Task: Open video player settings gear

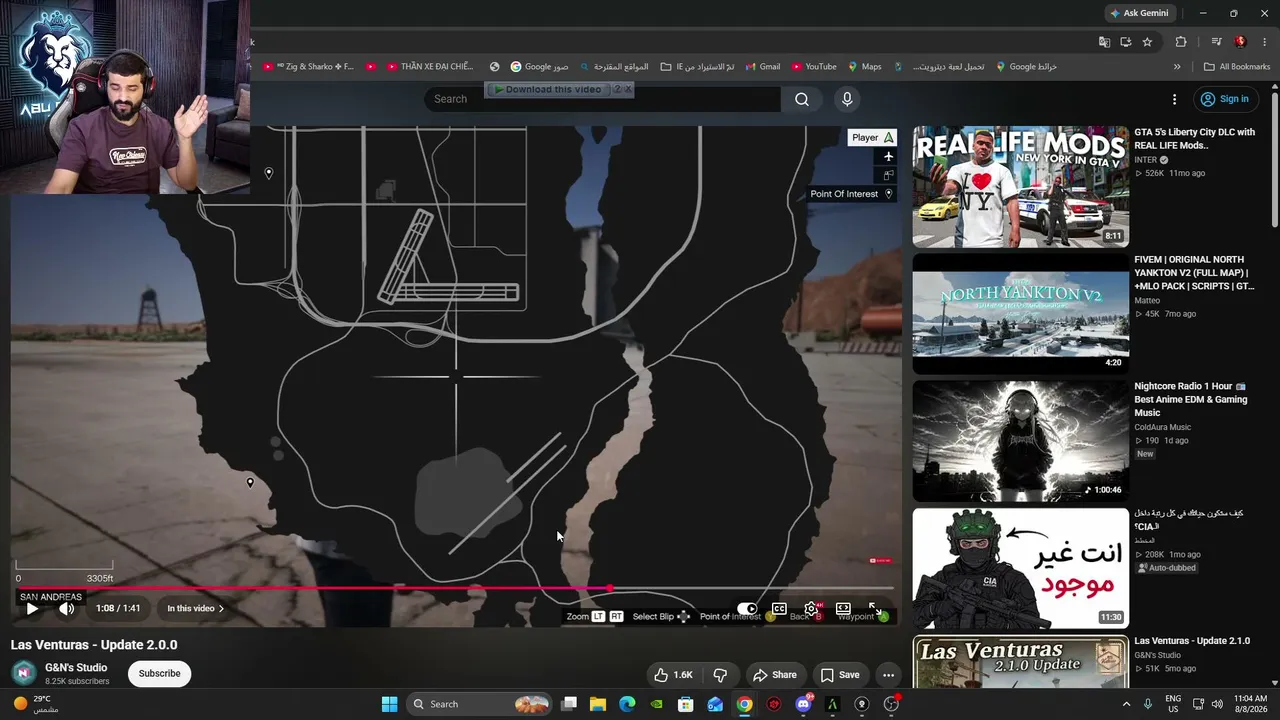Action: click(x=811, y=608)
